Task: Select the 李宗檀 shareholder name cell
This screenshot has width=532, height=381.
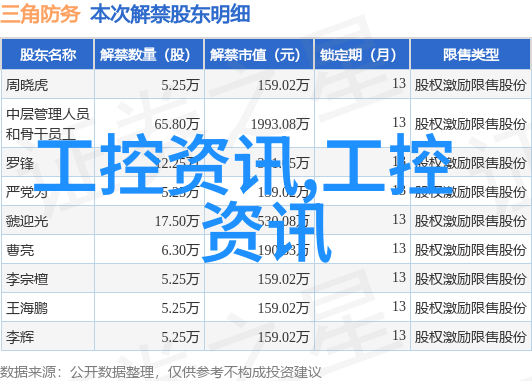Action: click(x=27, y=279)
